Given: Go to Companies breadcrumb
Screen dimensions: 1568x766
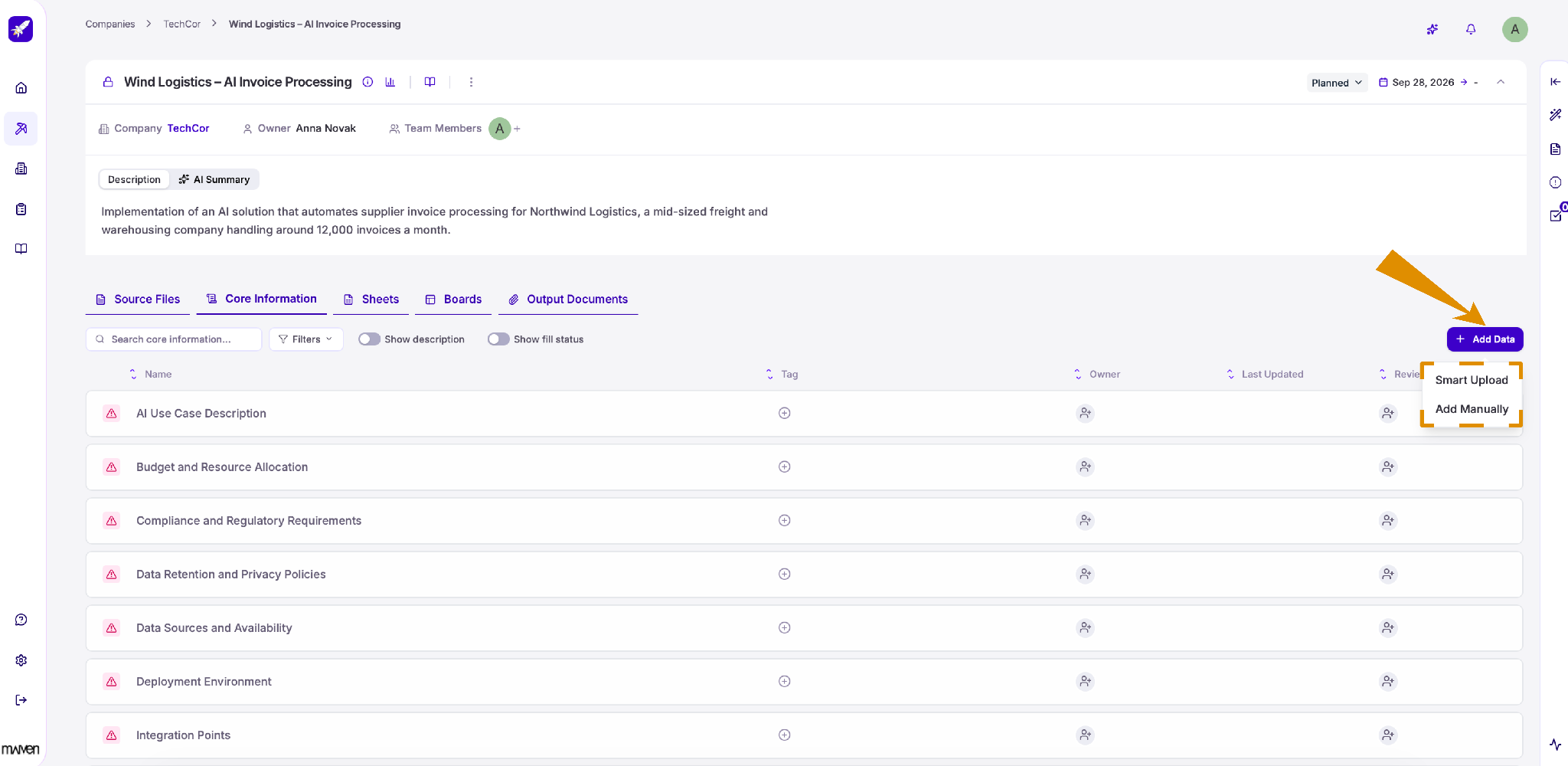Looking at the screenshot, I should point(110,25).
